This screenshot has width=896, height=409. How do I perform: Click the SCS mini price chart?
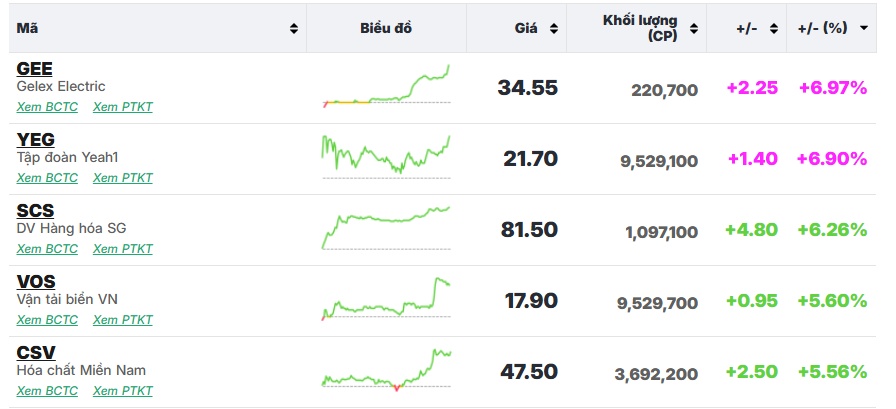pyautogui.click(x=386, y=228)
